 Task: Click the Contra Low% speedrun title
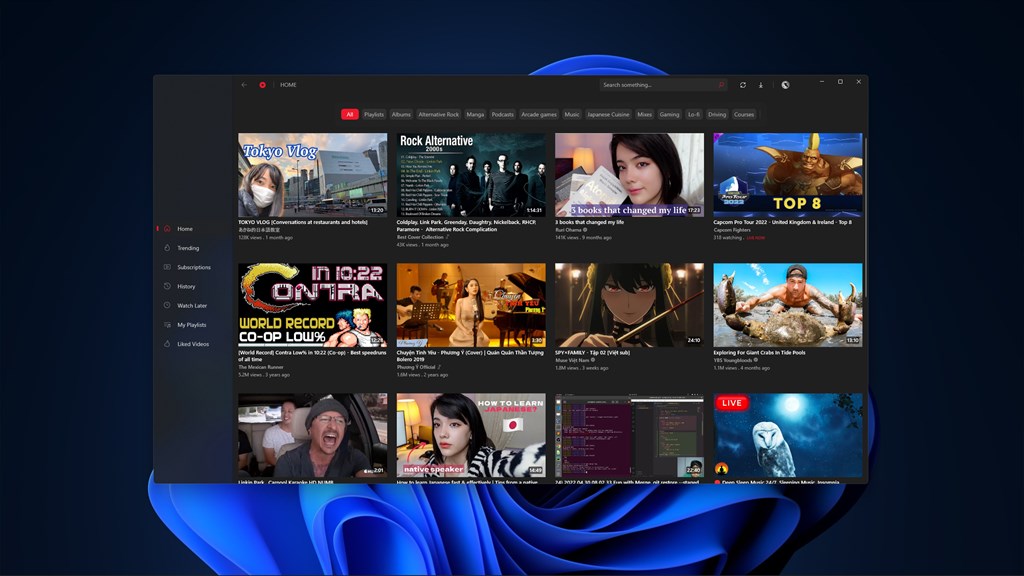pyautogui.click(x=312, y=355)
